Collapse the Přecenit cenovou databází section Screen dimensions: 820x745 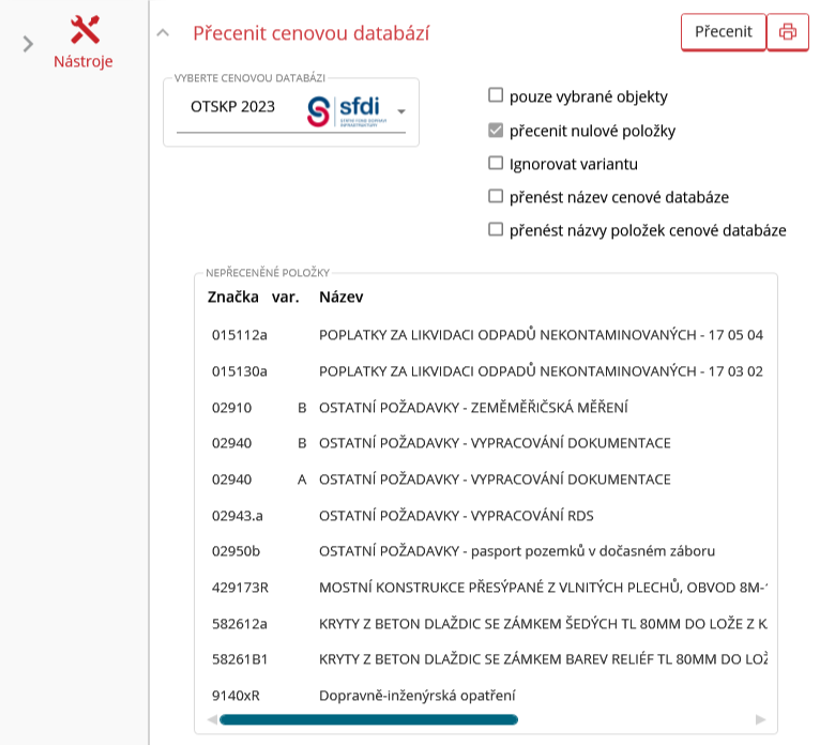[x=163, y=33]
